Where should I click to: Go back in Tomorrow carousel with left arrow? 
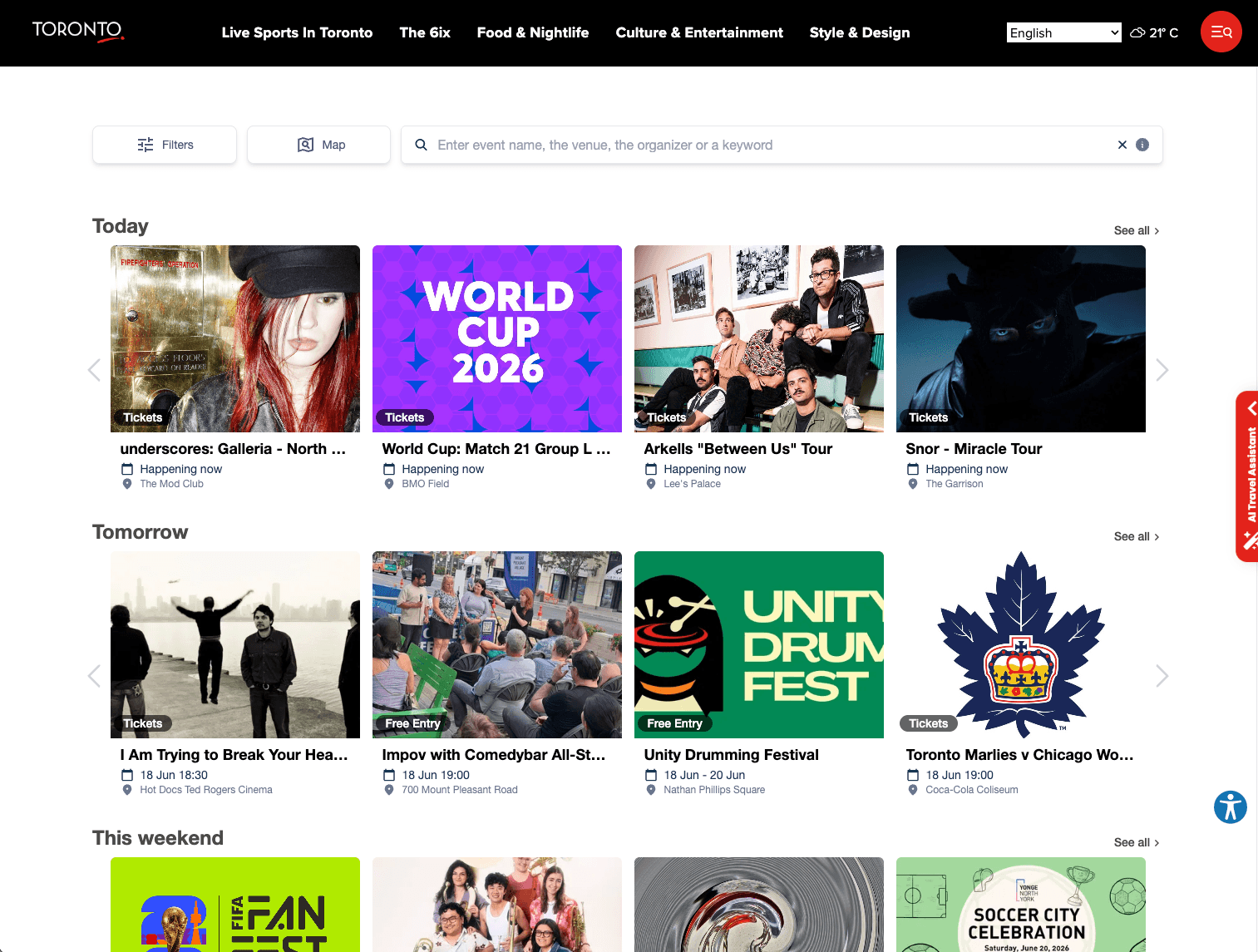(94, 675)
